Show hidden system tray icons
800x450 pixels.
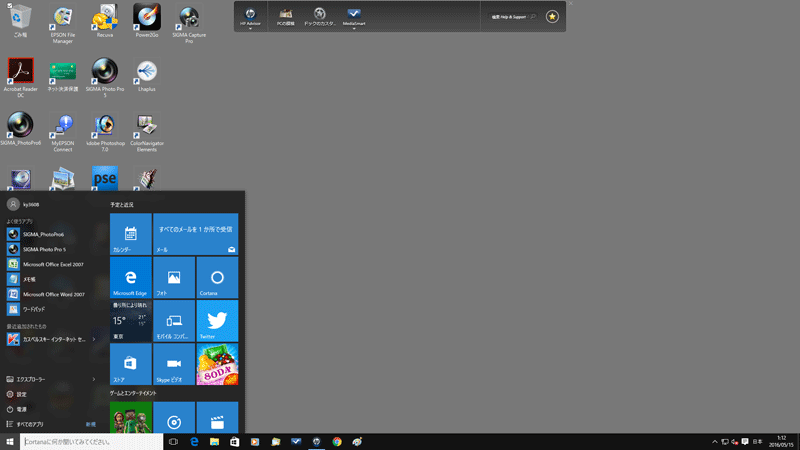pos(715,442)
